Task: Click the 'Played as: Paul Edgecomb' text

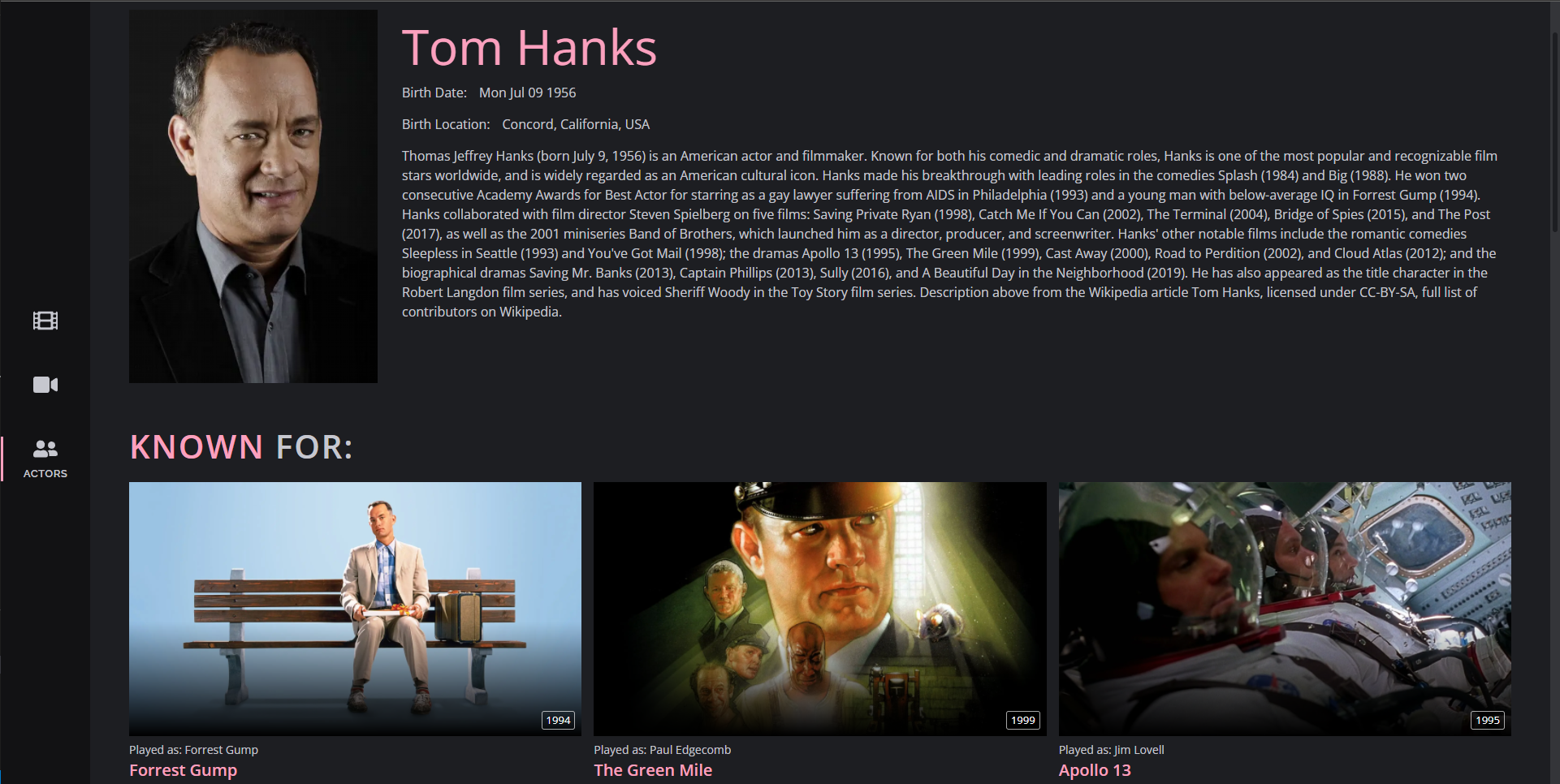Action: 663,750
